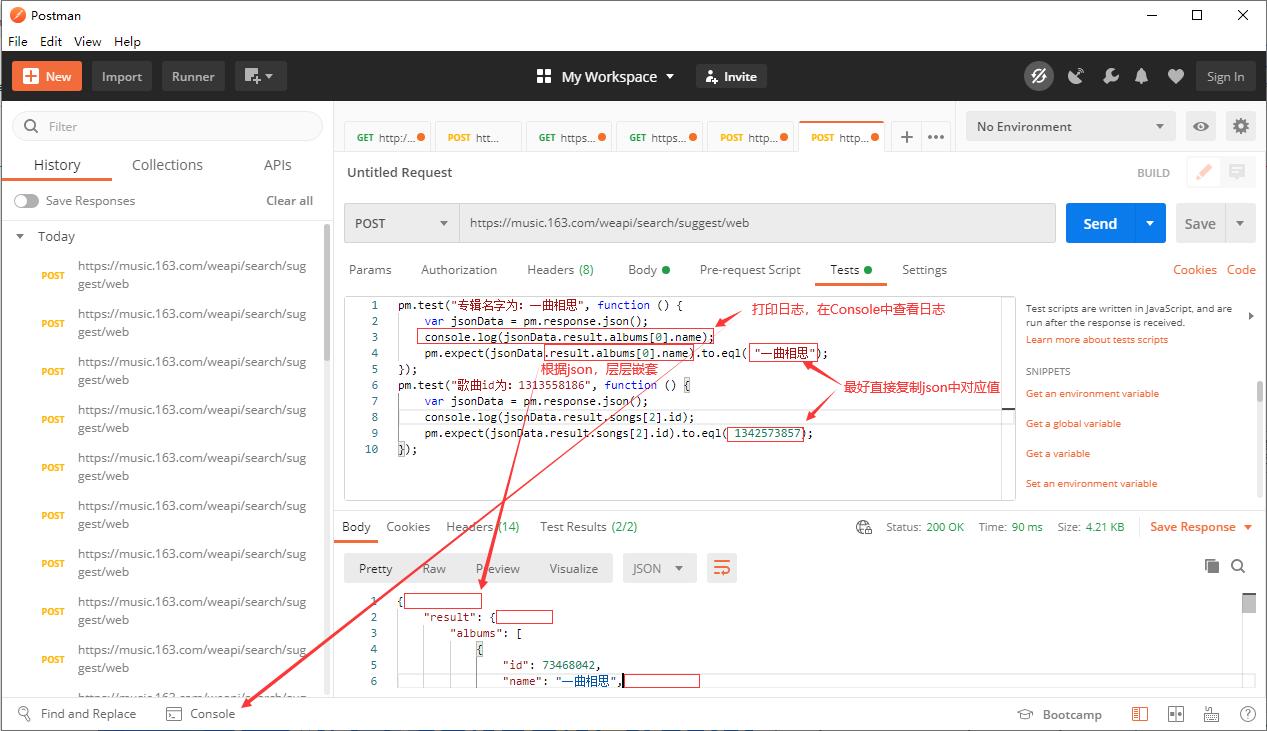
Task: Open the Pre-request Script tab
Action: [x=750, y=270]
